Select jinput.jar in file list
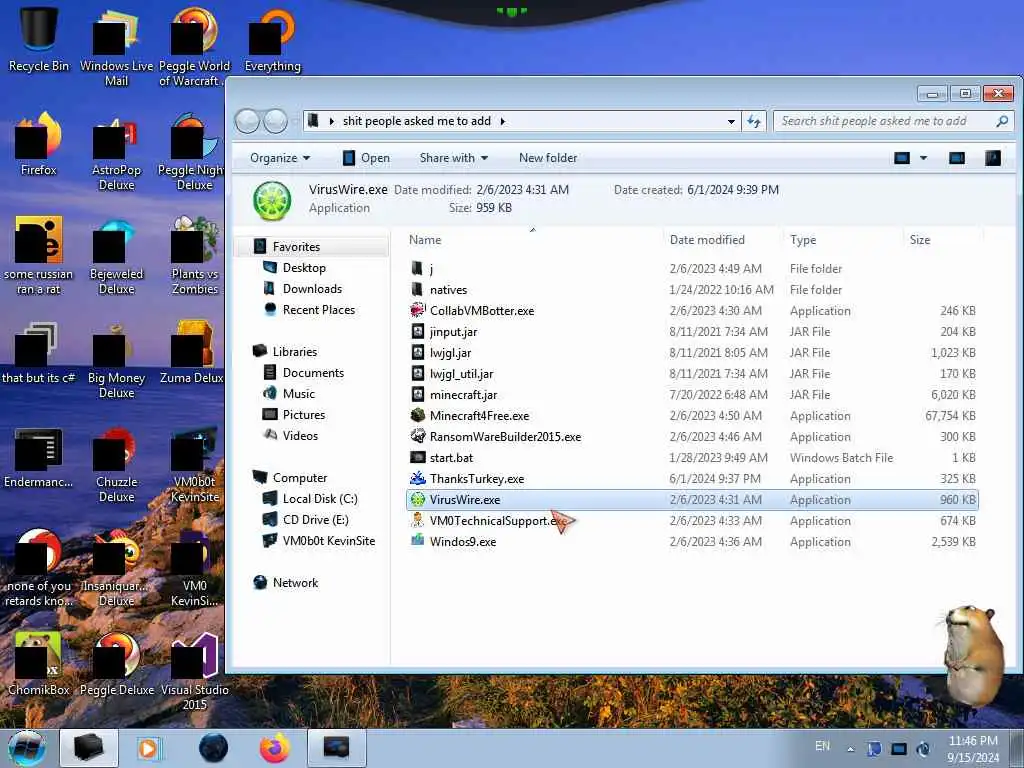 click(x=692, y=332)
